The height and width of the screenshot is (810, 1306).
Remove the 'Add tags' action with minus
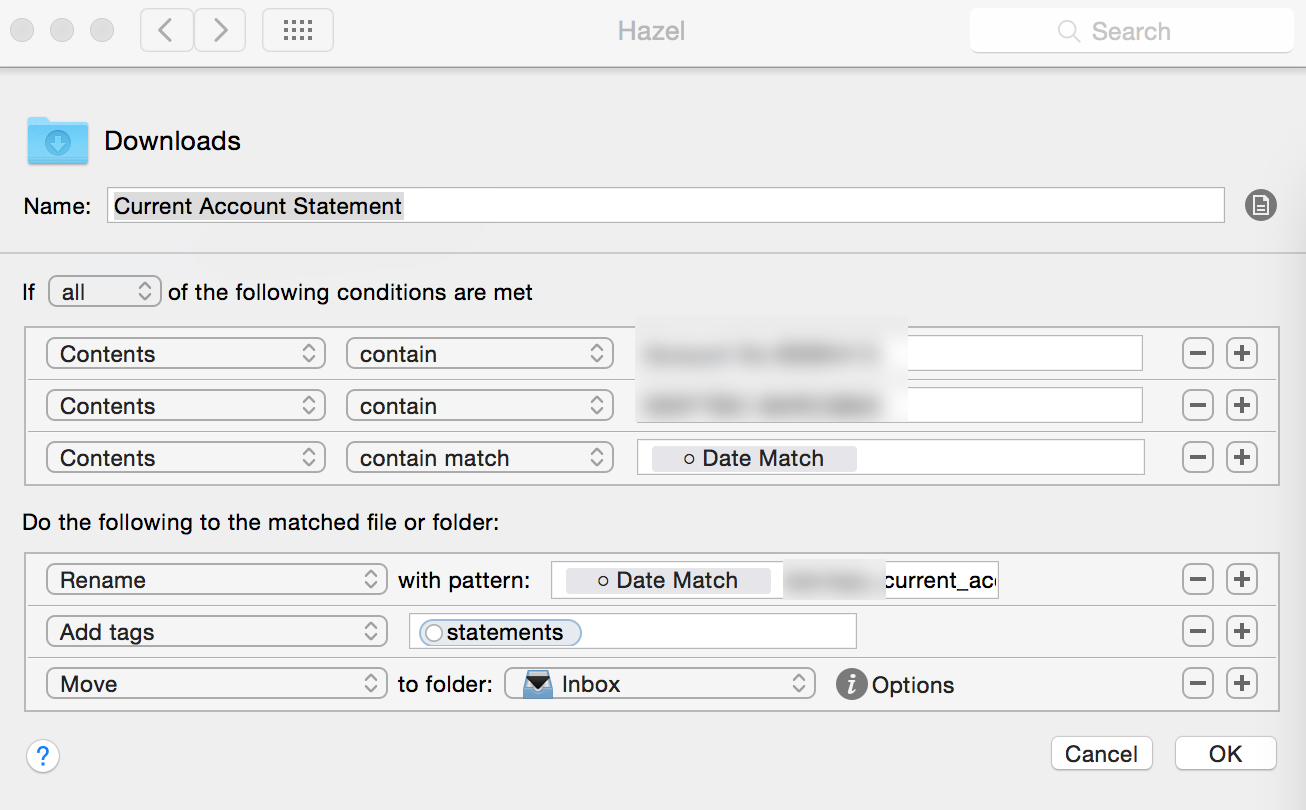pos(1198,631)
